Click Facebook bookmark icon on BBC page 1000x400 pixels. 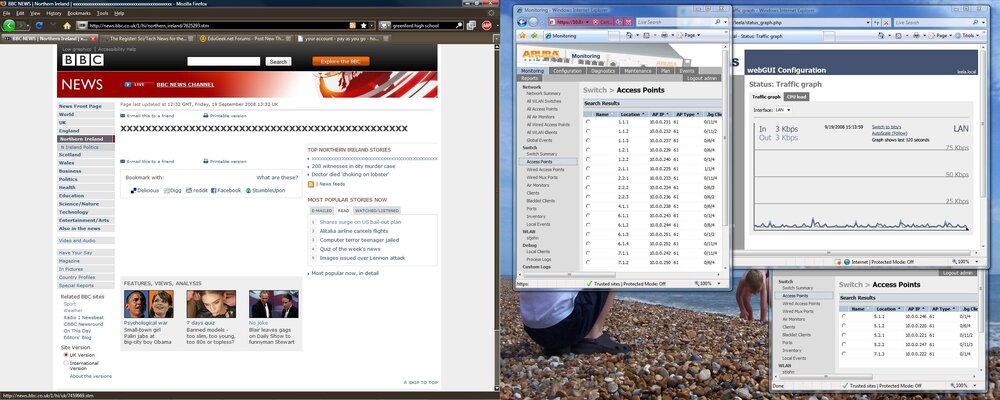point(214,191)
